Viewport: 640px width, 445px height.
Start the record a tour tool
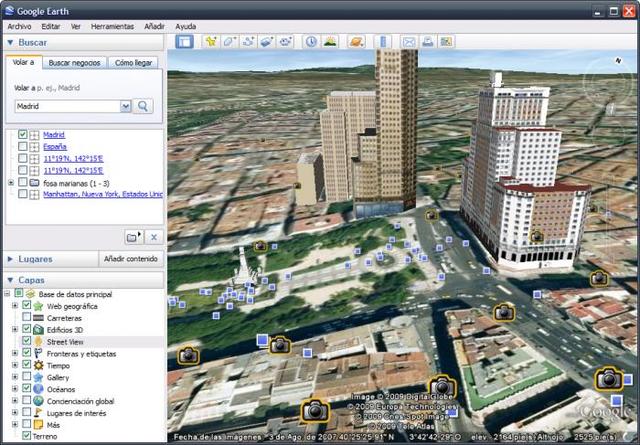coord(285,42)
